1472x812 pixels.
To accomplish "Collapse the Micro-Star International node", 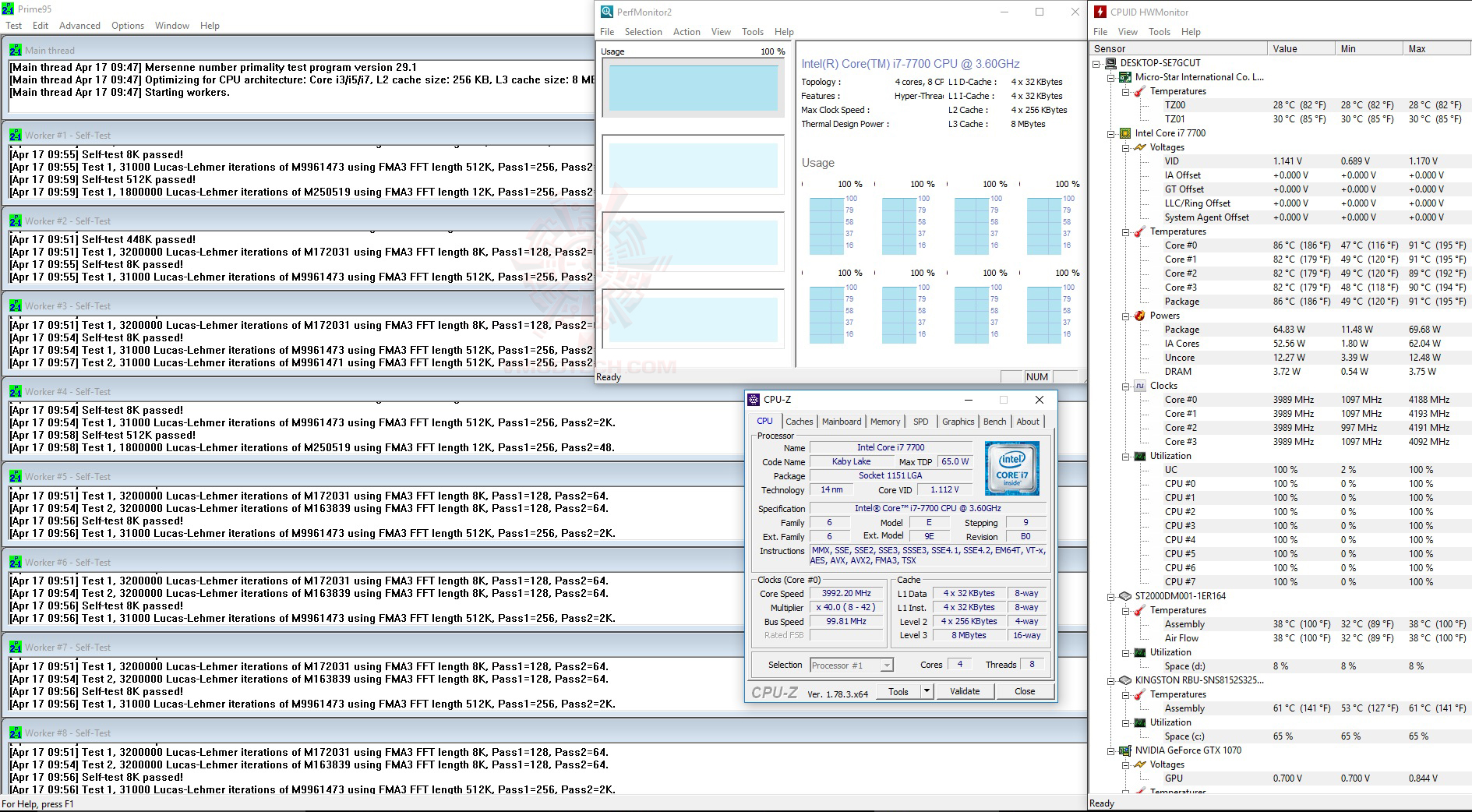I will click(x=1111, y=78).
